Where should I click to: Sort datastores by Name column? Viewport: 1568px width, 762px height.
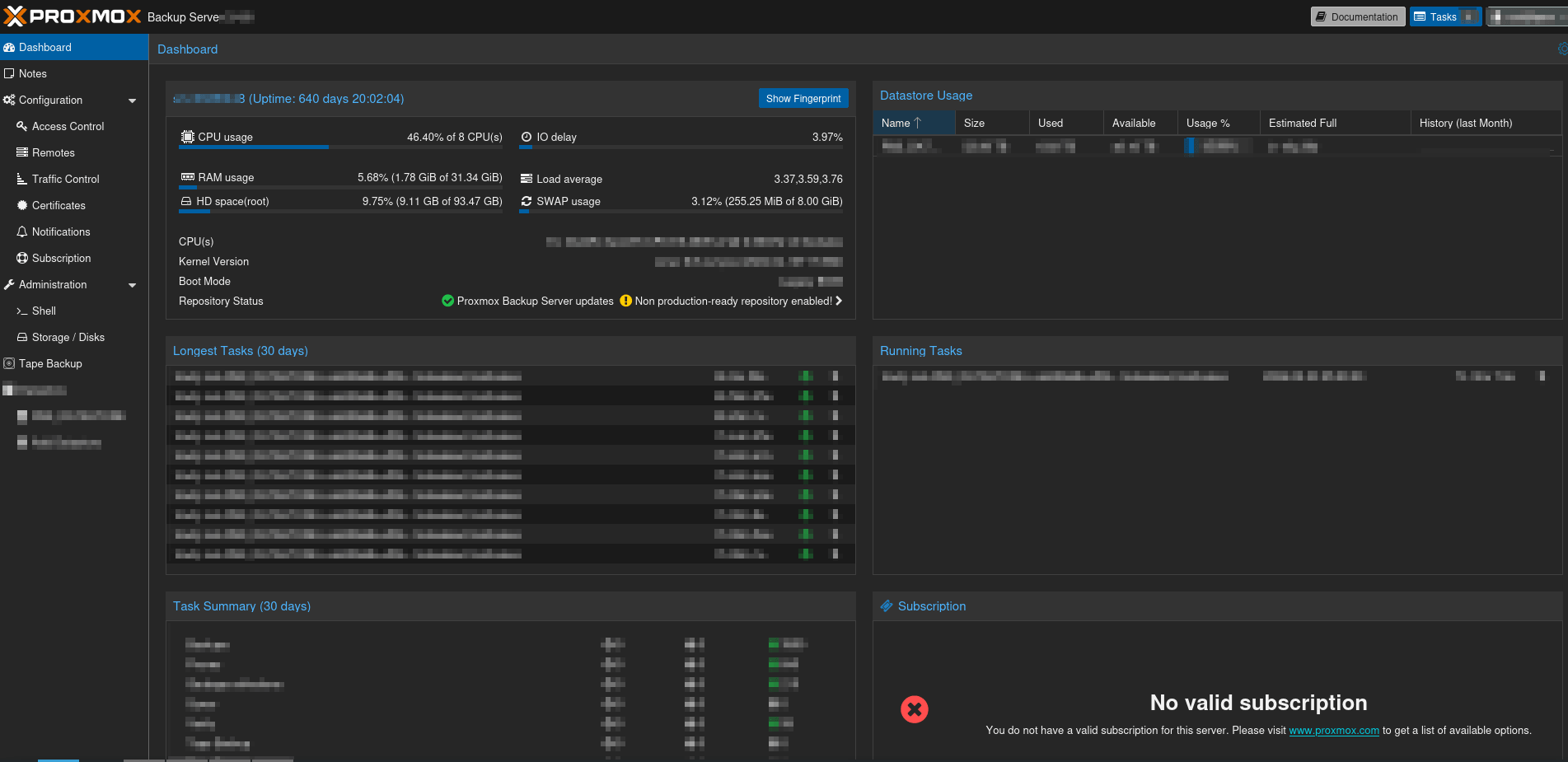pos(914,123)
